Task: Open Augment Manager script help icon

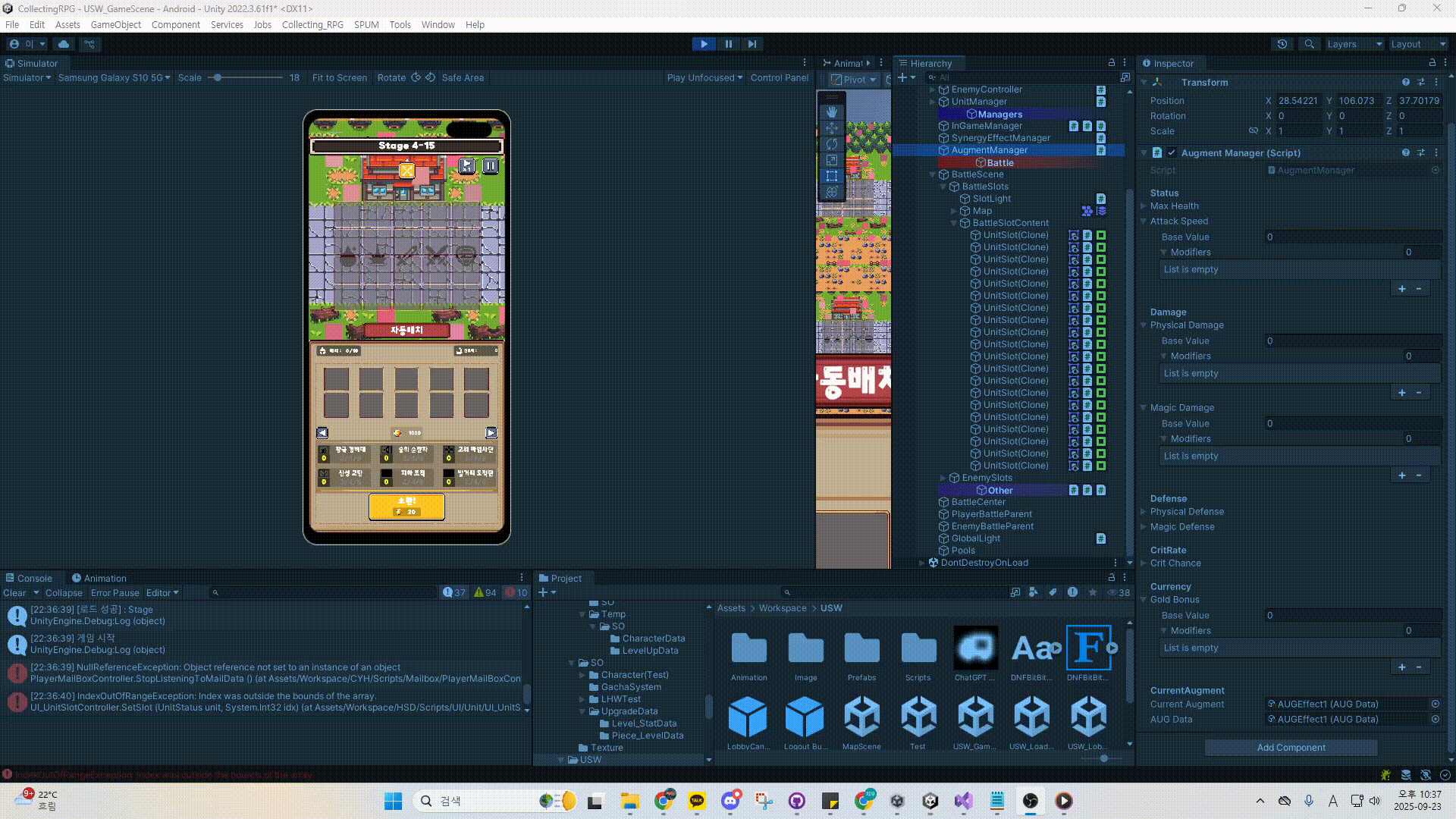Action: tap(1405, 152)
